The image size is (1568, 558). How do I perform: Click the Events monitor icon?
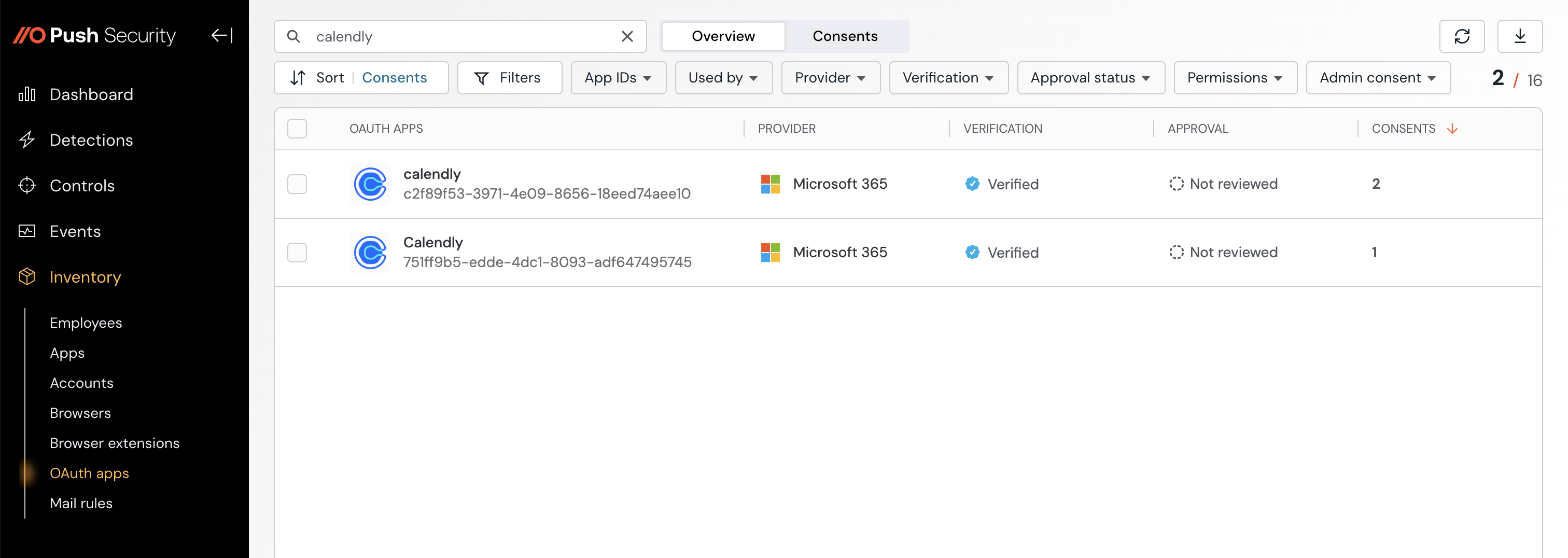(x=27, y=231)
